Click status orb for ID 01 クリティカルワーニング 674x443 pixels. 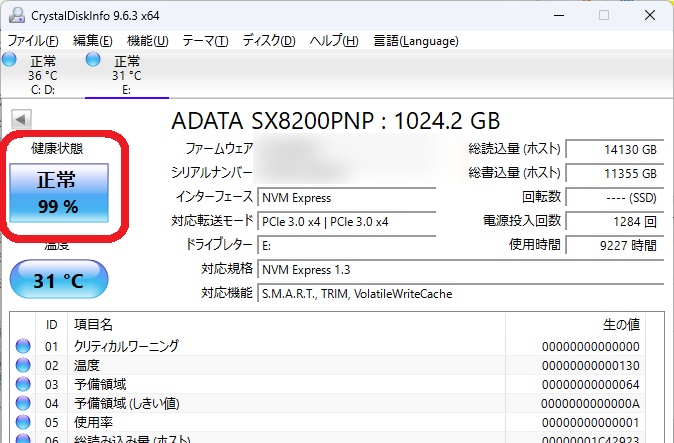[23, 346]
